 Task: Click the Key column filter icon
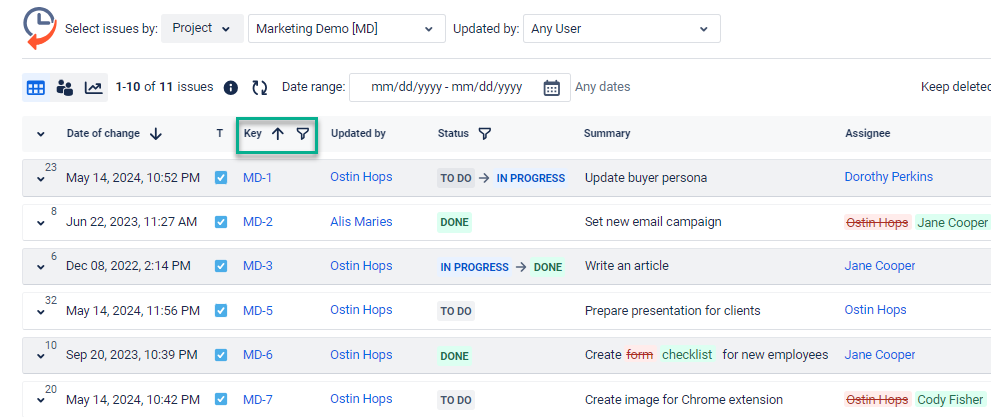303,134
